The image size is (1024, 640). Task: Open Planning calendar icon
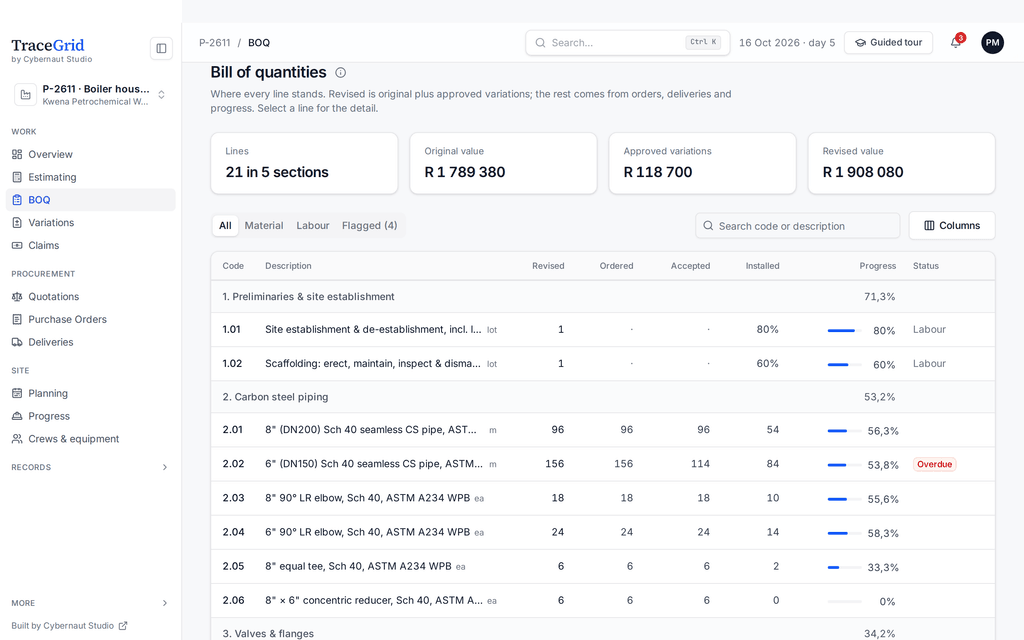click(x=17, y=393)
